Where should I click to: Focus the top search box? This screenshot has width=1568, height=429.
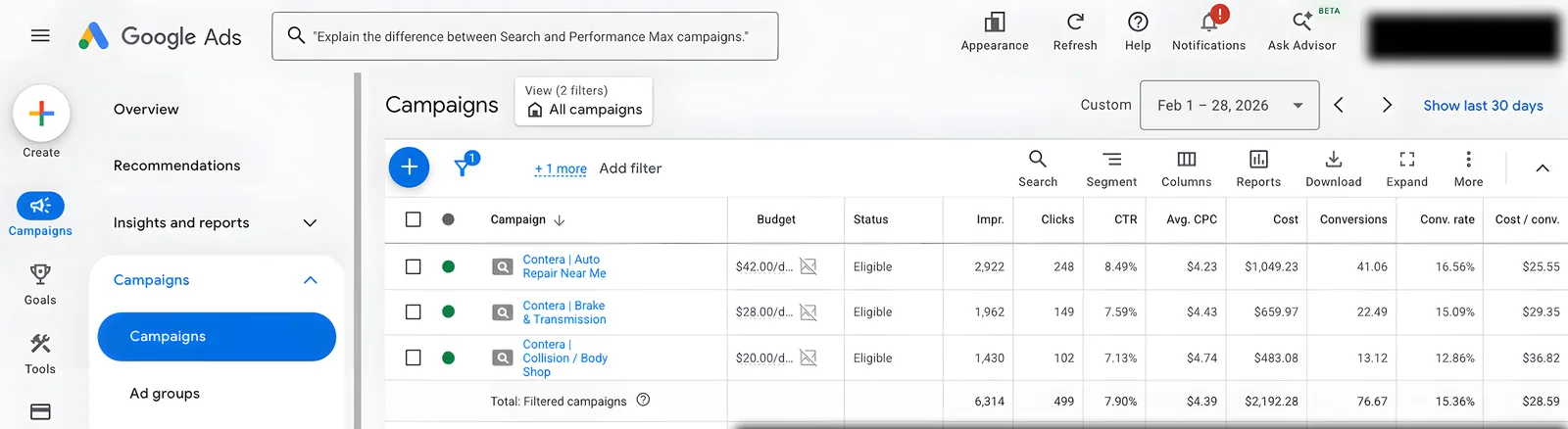pos(525,36)
